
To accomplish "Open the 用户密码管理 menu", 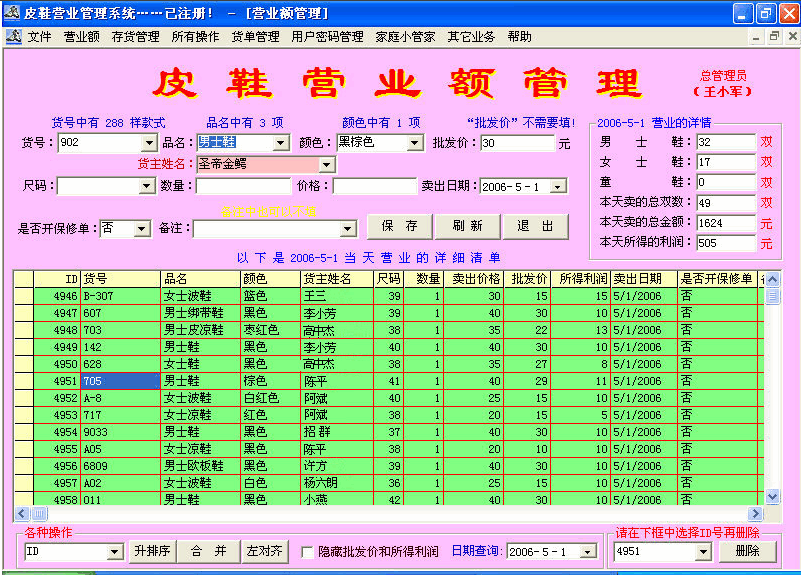I will (327, 36).
